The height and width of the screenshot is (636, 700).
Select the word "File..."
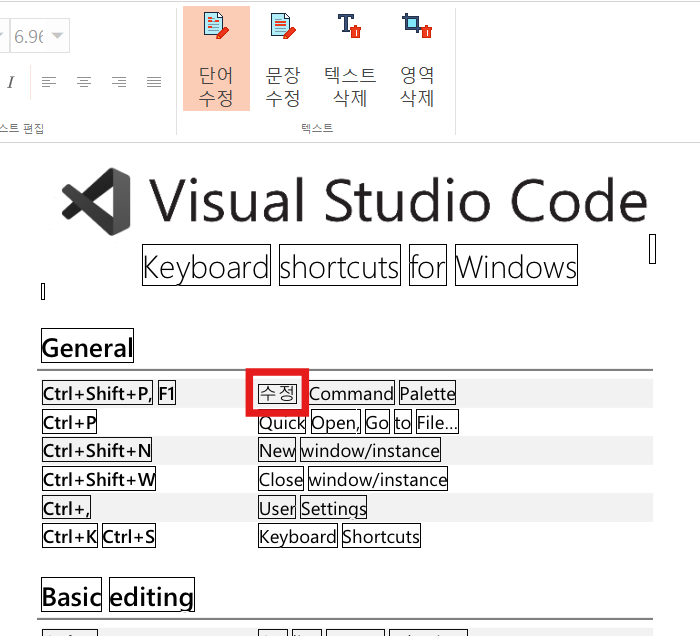(437, 422)
